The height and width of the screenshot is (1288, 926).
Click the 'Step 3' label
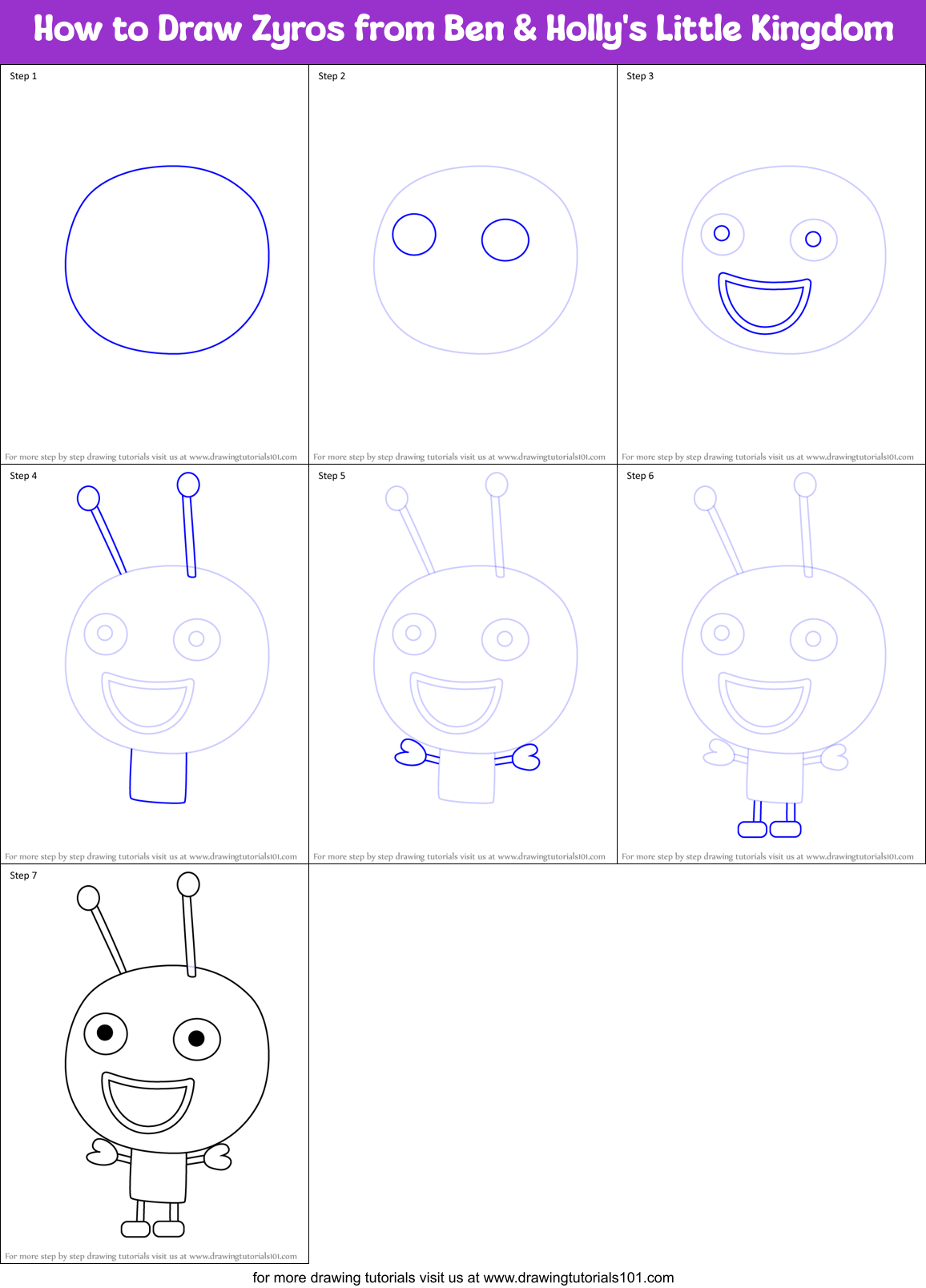[x=640, y=76]
